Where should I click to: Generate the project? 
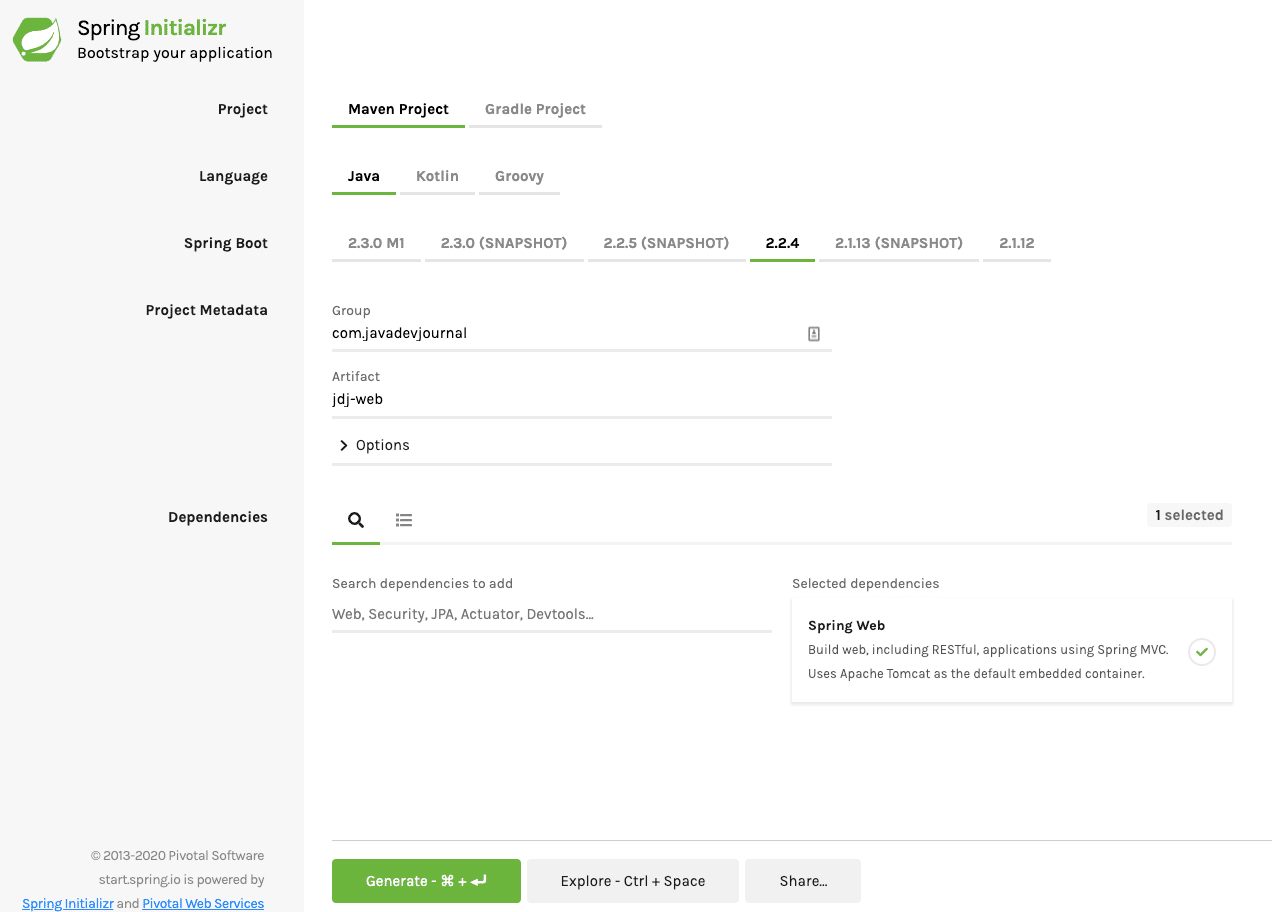pos(425,881)
